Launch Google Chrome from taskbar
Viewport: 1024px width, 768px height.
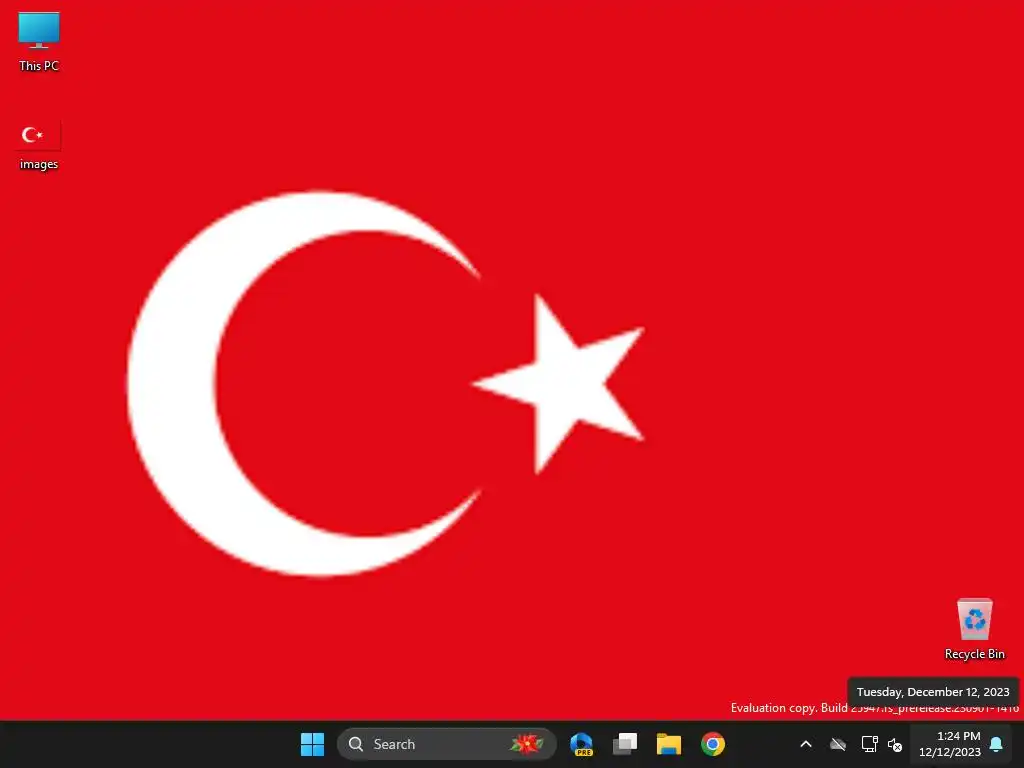point(712,744)
